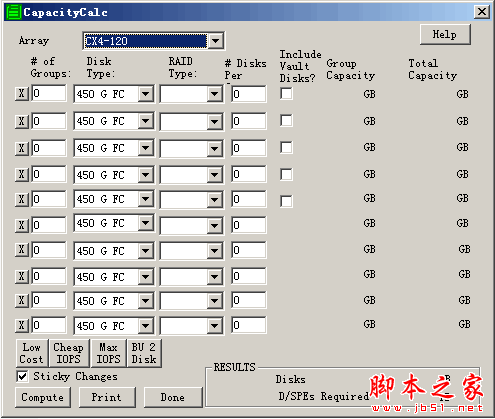Clear the ninth row with its X button
Screen dimensions: 495x419
22,301
